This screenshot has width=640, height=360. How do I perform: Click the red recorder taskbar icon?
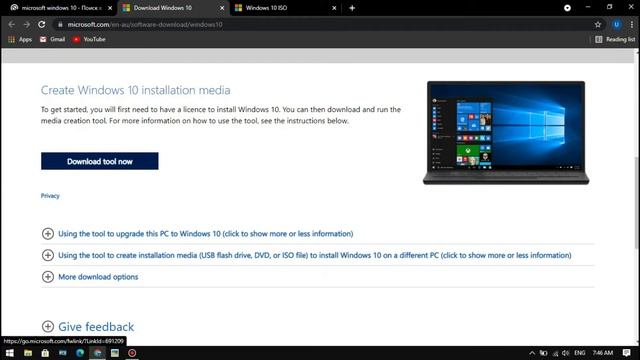pyautogui.click(x=132, y=353)
